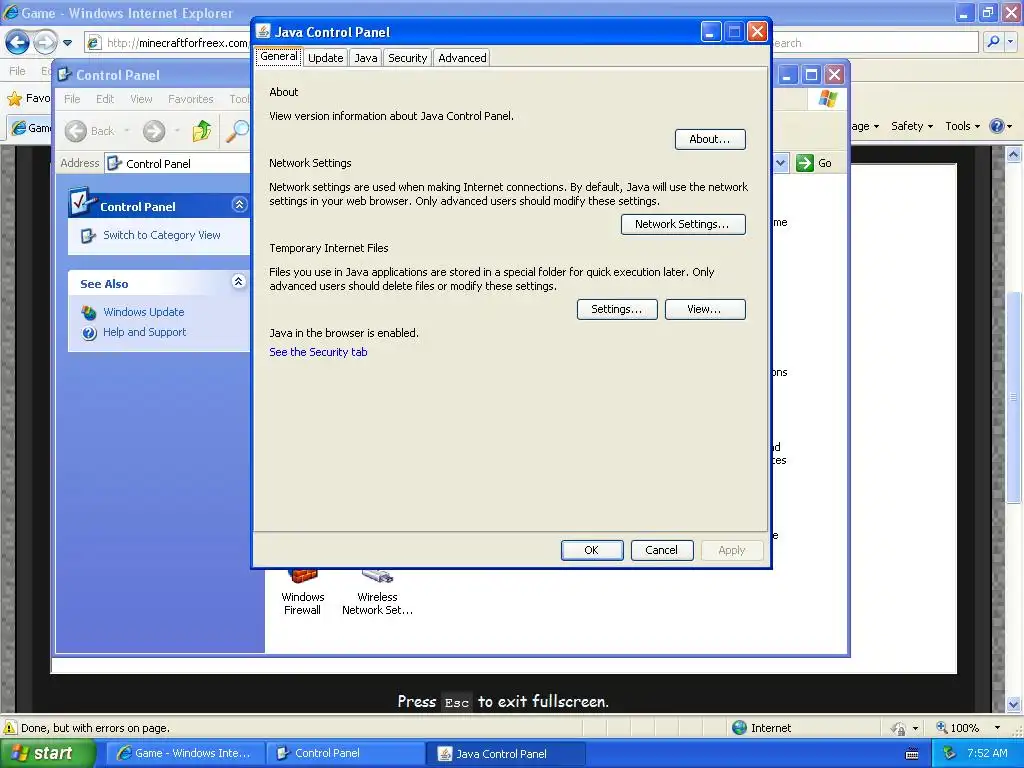Click Control Panel Back arrow icon
The height and width of the screenshot is (768, 1024).
(x=76, y=131)
